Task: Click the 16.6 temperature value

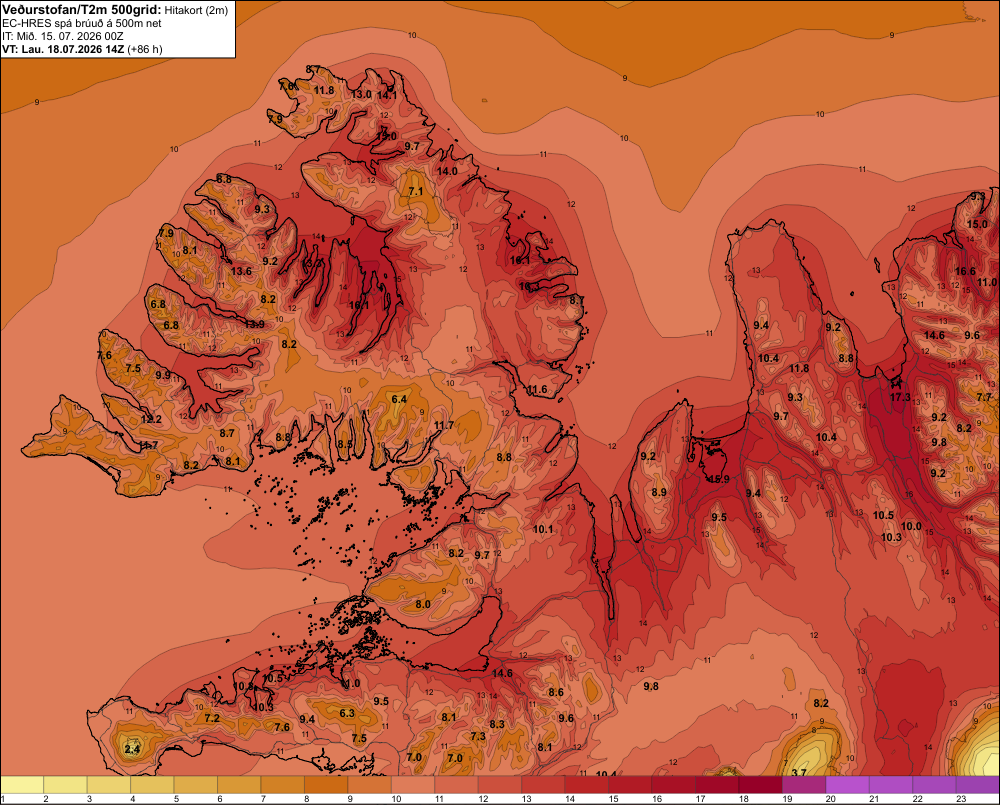Action: click(x=965, y=271)
